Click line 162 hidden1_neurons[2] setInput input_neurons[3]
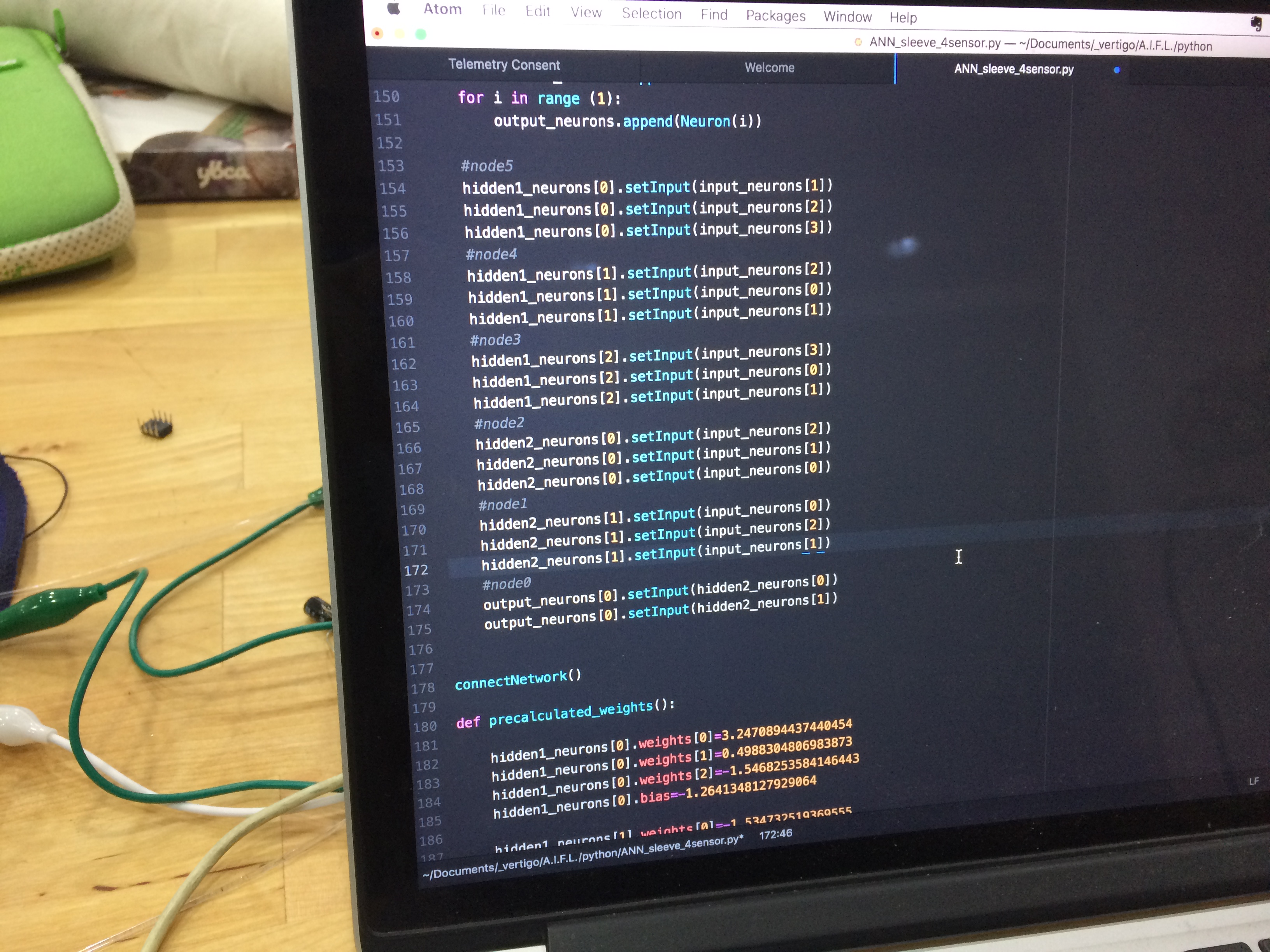1270x952 pixels. click(652, 355)
